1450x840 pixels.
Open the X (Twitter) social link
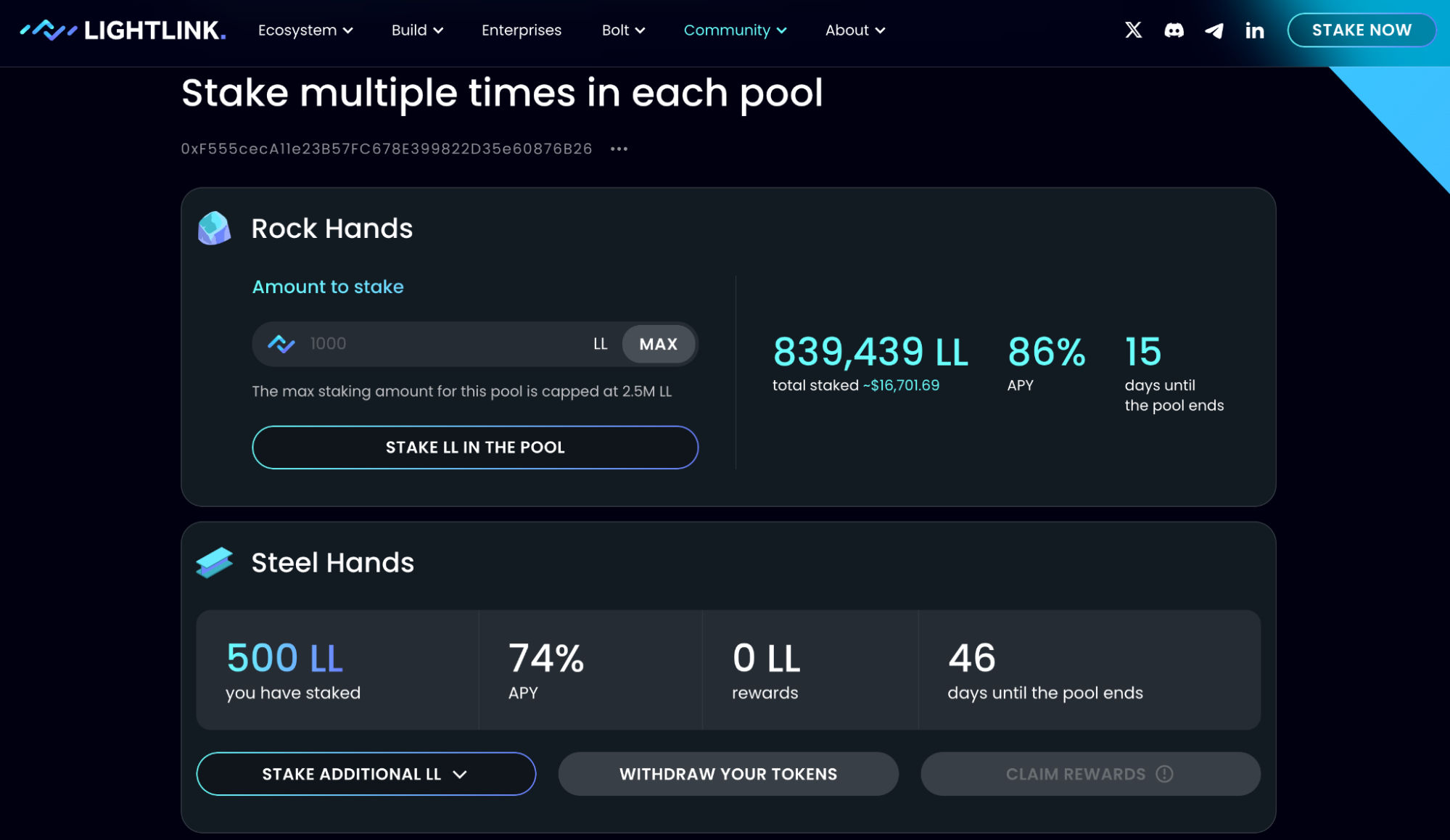[x=1133, y=30]
